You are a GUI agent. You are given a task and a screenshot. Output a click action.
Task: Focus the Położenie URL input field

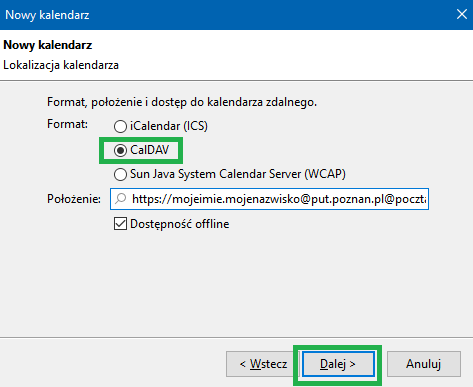[269, 199]
